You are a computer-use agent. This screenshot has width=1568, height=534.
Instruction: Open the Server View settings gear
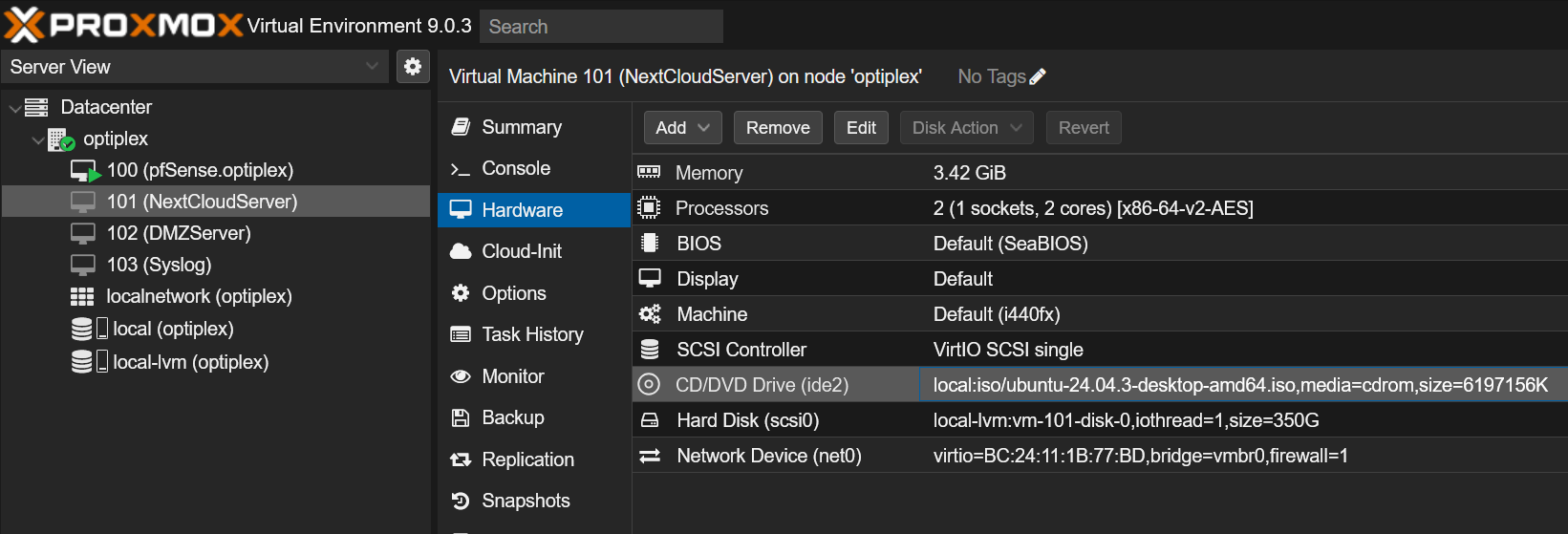coord(413,67)
